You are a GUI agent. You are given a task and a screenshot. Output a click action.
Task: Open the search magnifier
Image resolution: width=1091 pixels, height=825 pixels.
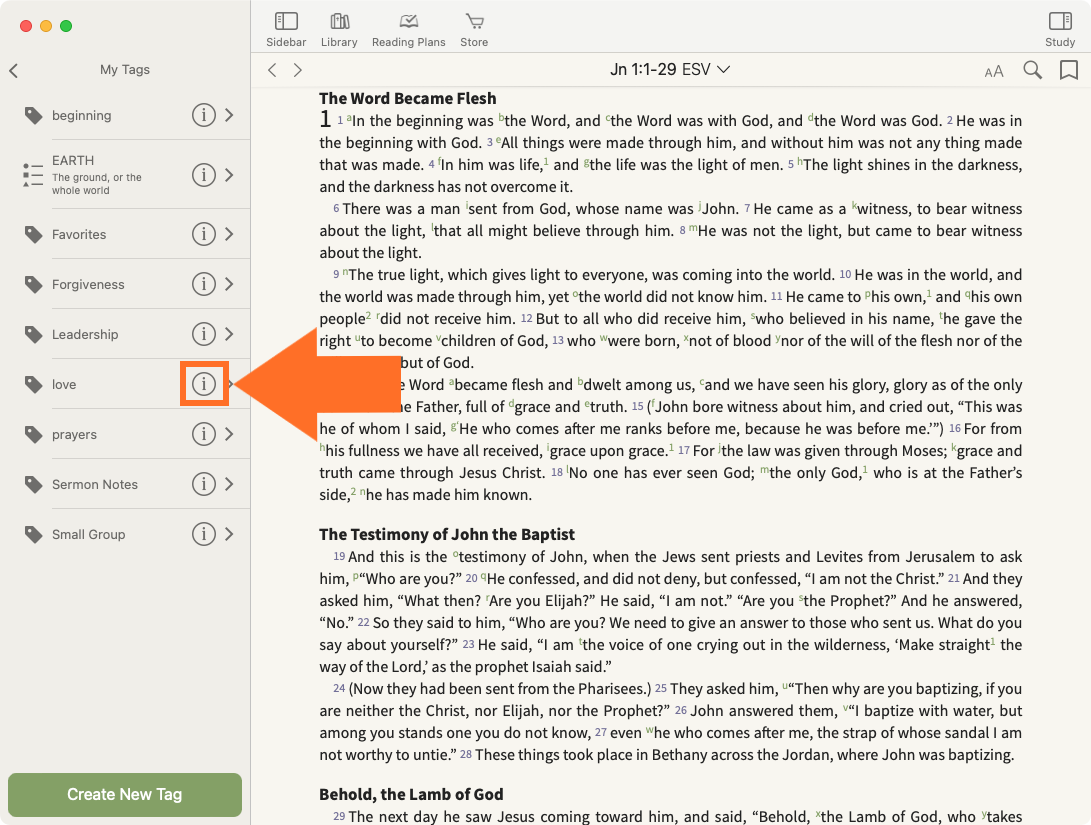1033,70
